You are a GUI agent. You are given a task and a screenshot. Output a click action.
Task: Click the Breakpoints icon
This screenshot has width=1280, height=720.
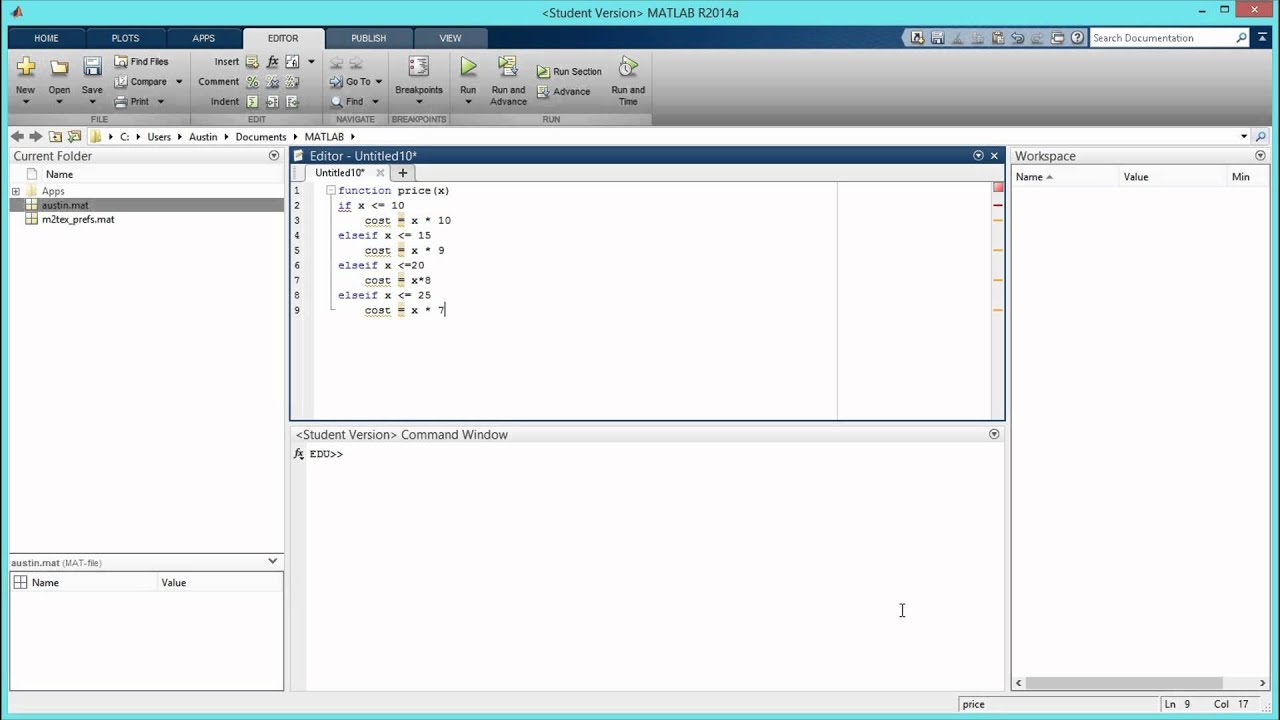pos(418,67)
